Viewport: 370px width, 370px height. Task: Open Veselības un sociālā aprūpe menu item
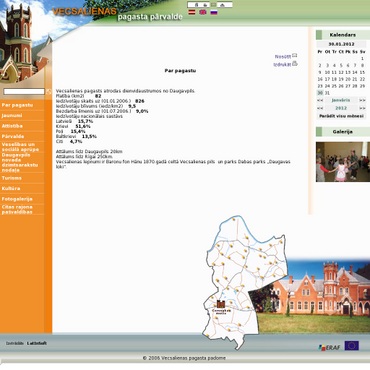click(20, 147)
